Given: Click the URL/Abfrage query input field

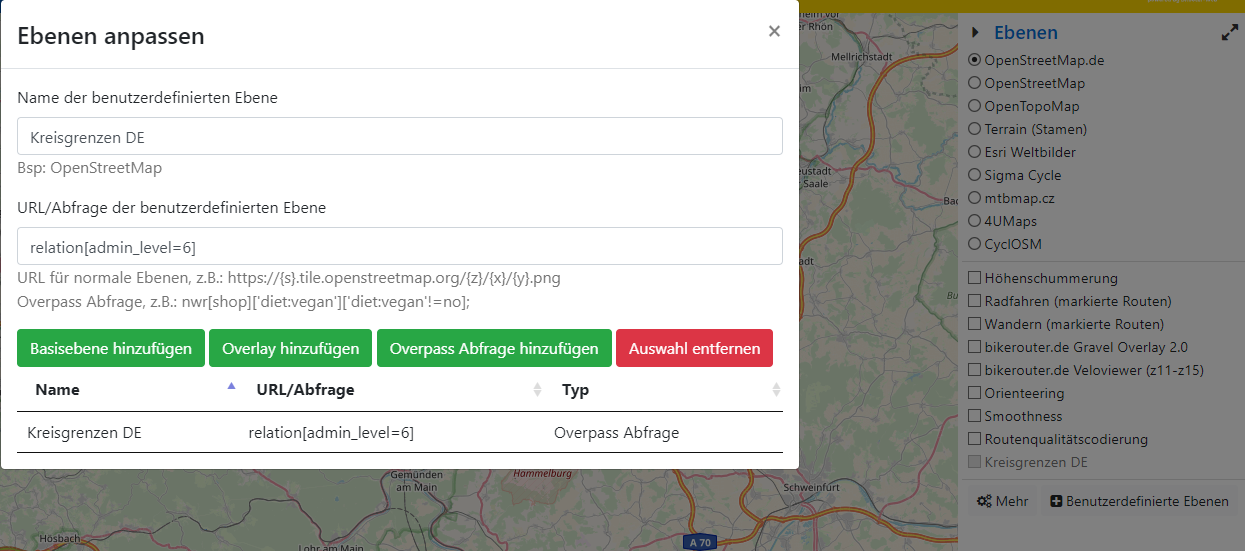Looking at the screenshot, I should click(x=399, y=246).
